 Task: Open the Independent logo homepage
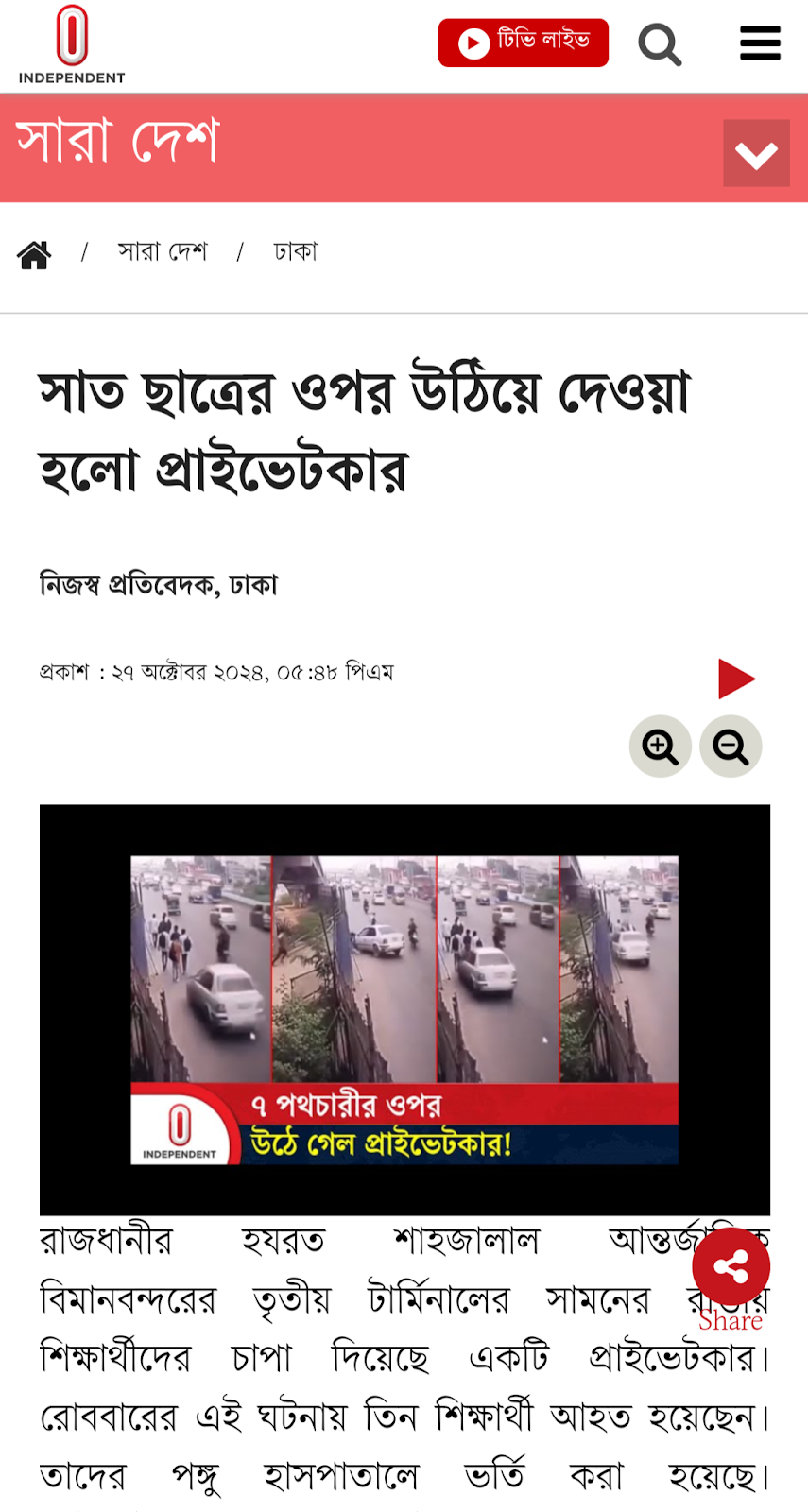pyautogui.click(x=72, y=44)
